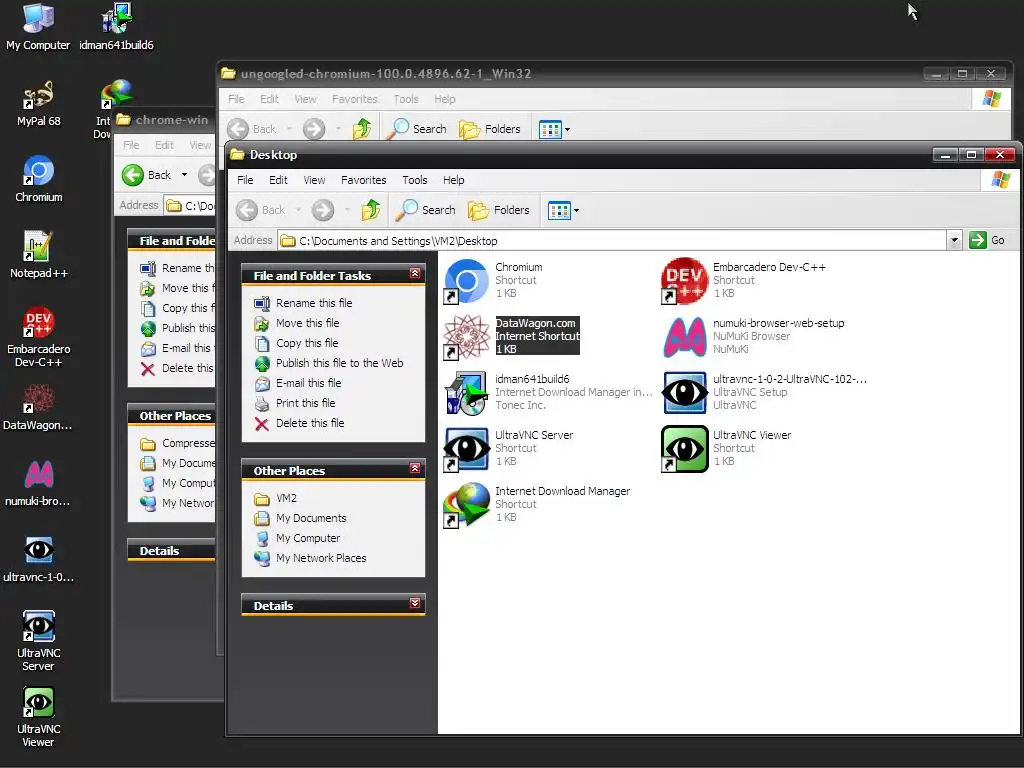Image resolution: width=1024 pixels, height=768 pixels.
Task: Collapse Other Places panel in Desktop window
Action: coord(415,468)
